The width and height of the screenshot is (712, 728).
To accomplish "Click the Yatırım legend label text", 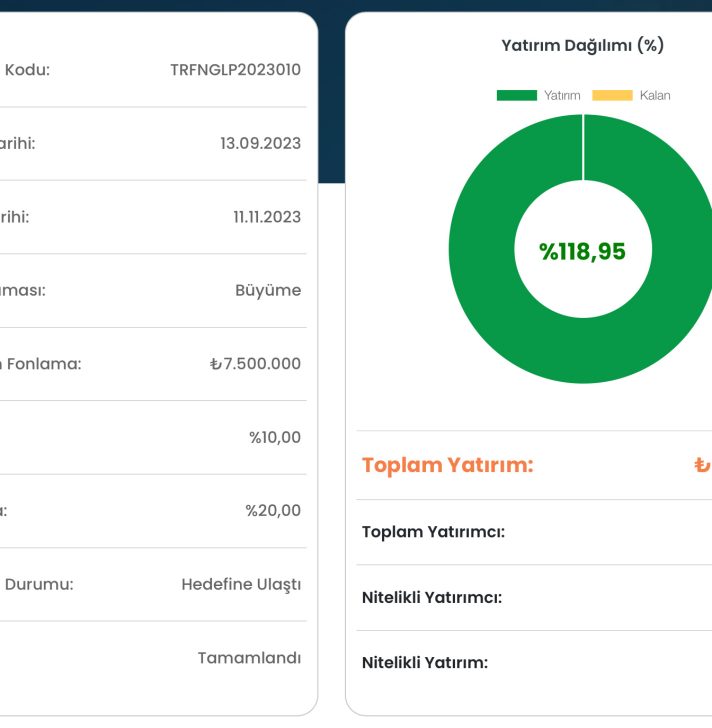I will click(x=562, y=95).
